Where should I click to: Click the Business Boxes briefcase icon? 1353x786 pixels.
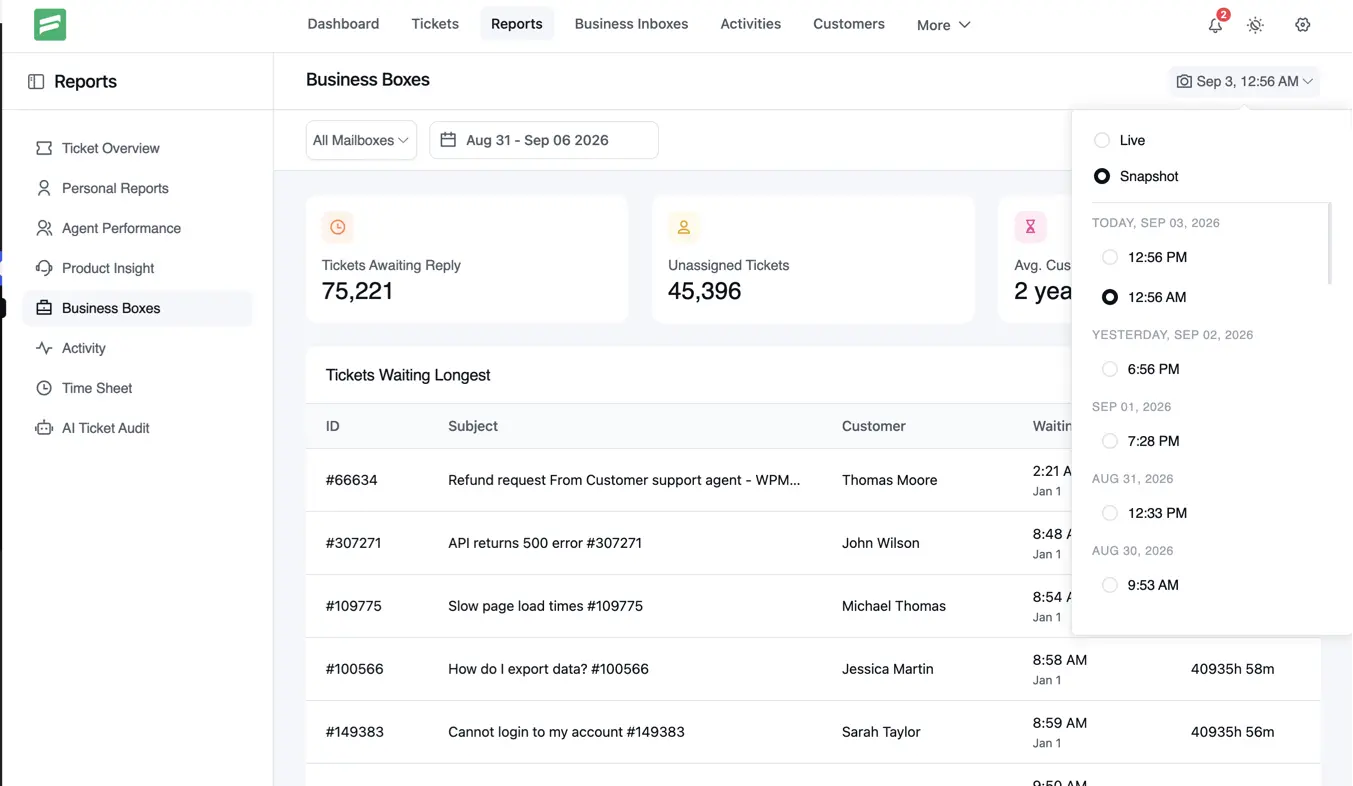coord(44,308)
